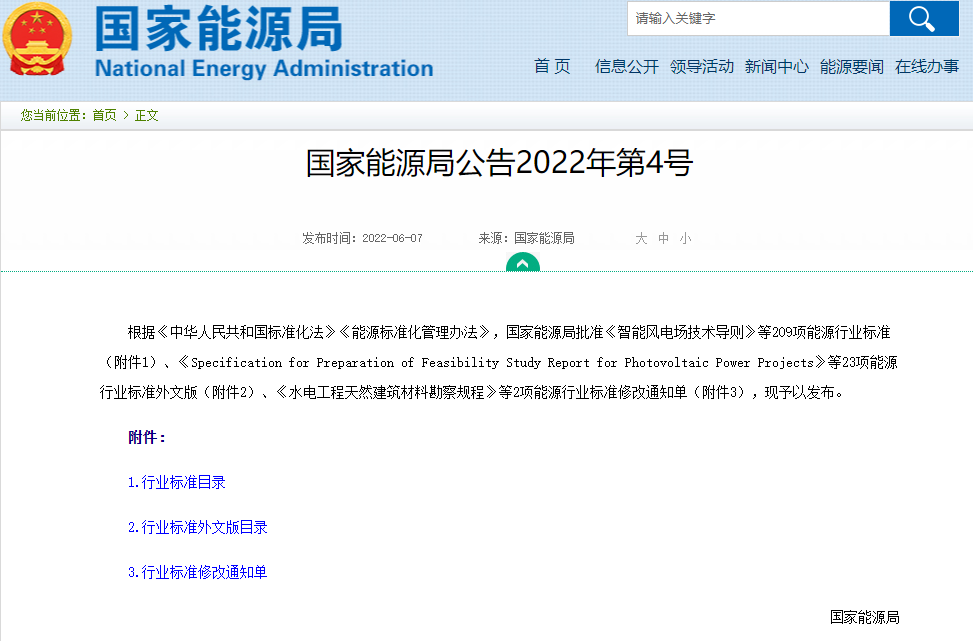The height and width of the screenshot is (641, 973).
Task: Set font size to 小 (small)
Action: pos(685,238)
